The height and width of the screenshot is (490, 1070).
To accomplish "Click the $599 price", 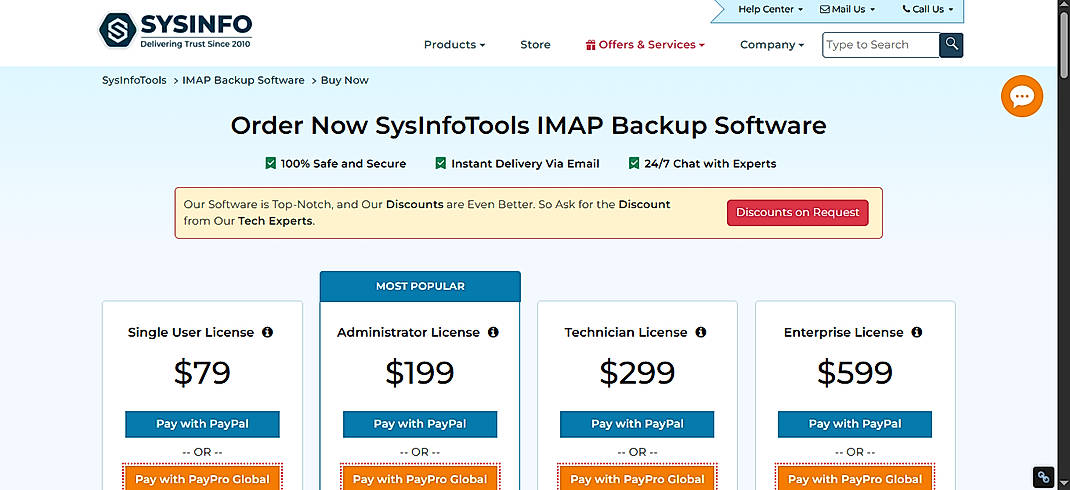I will [x=854, y=373].
